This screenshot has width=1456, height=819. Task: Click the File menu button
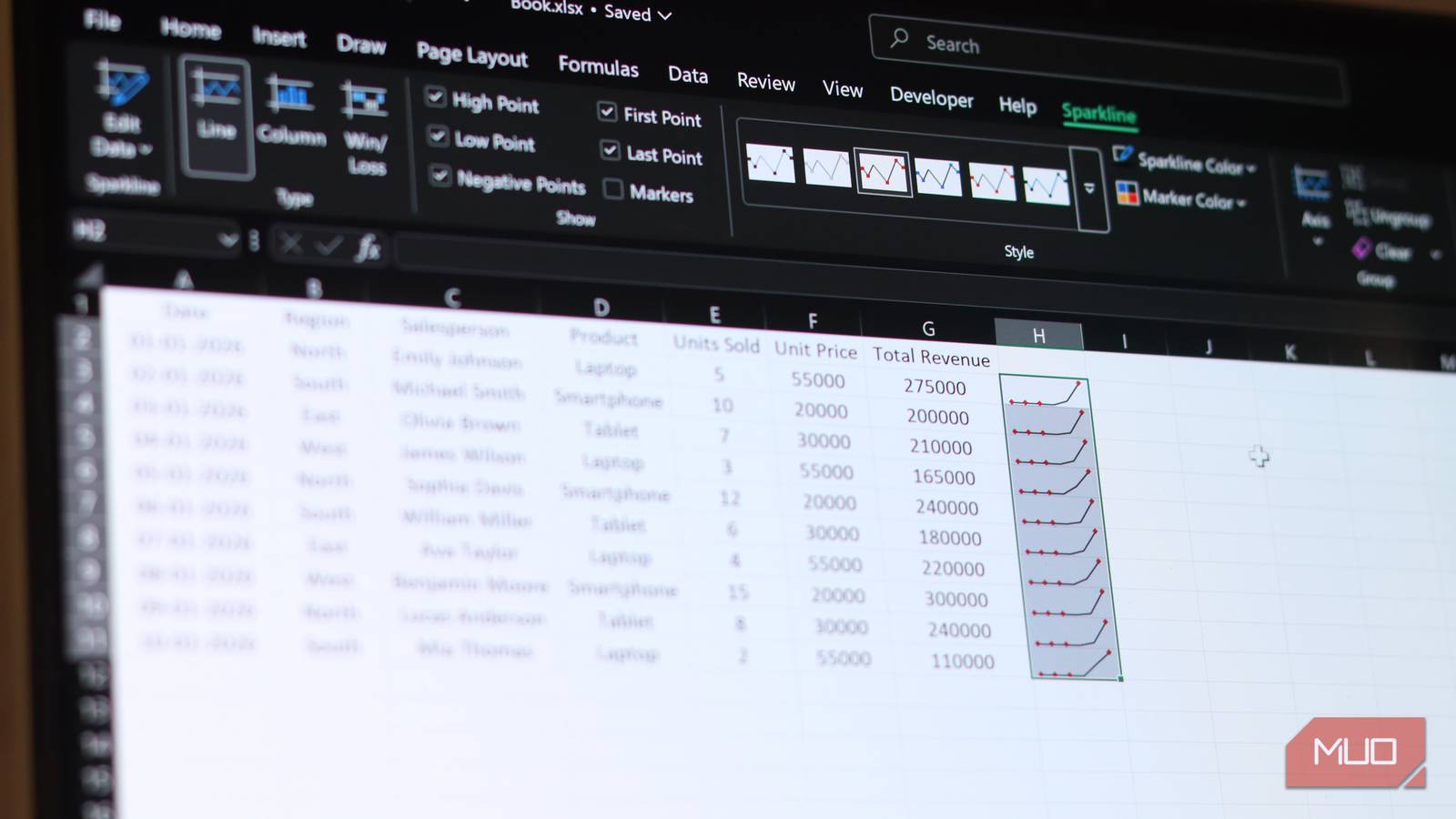[100, 23]
